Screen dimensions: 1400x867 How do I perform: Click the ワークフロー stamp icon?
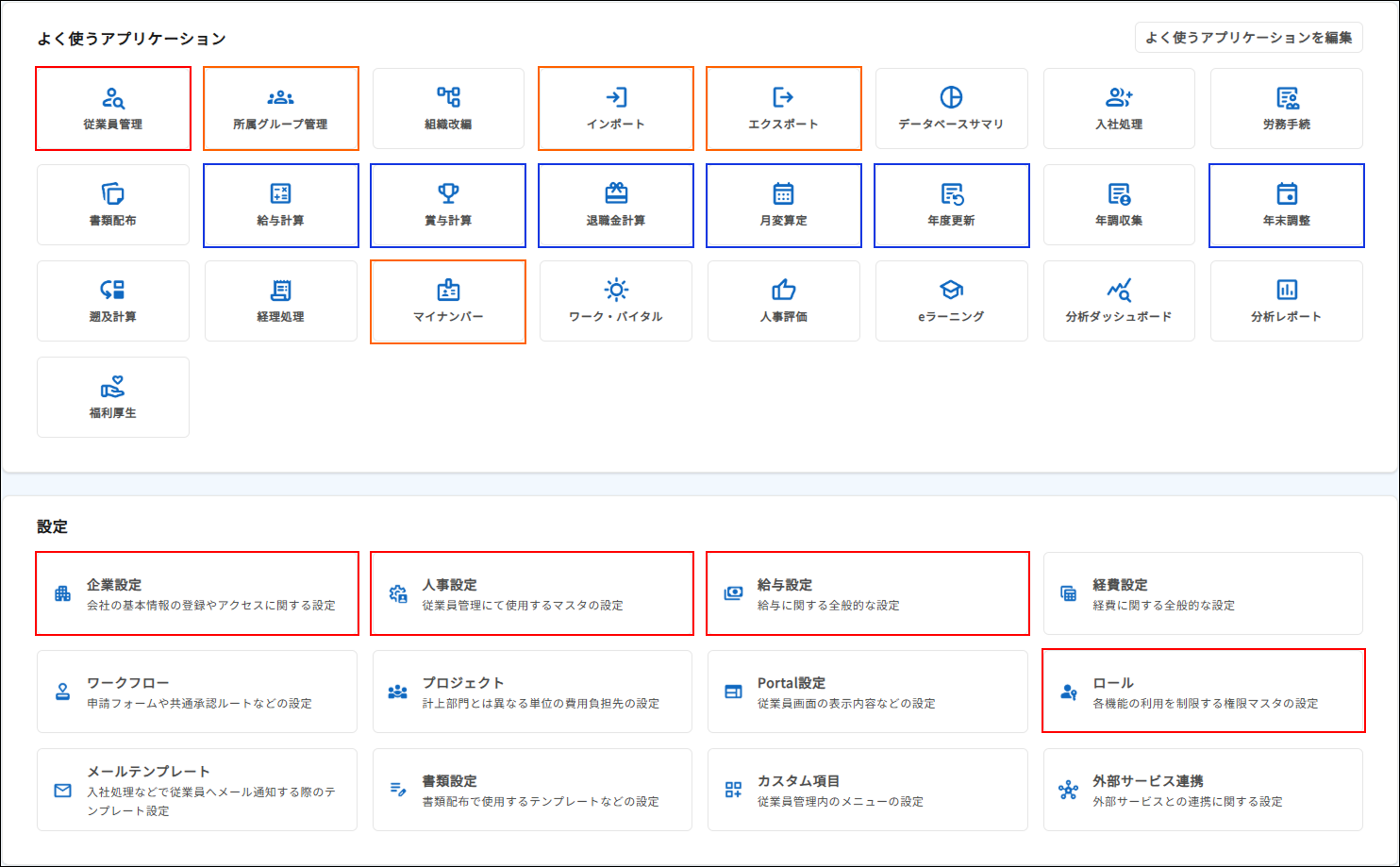62,692
